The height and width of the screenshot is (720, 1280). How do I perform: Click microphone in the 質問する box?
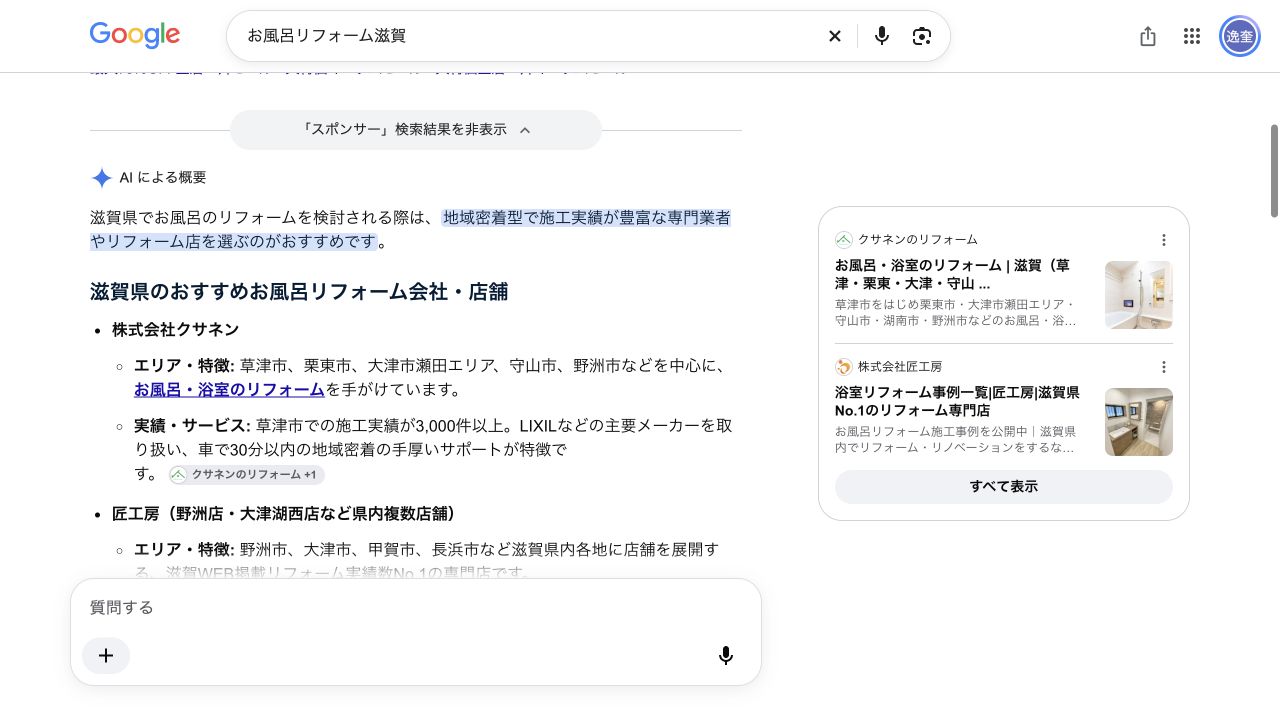[726, 656]
